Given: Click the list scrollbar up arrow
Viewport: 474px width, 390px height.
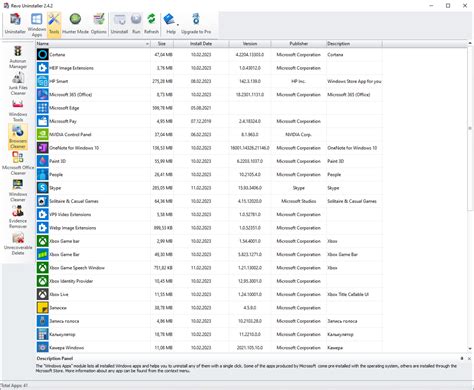Looking at the screenshot, I should [x=470, y=43].
